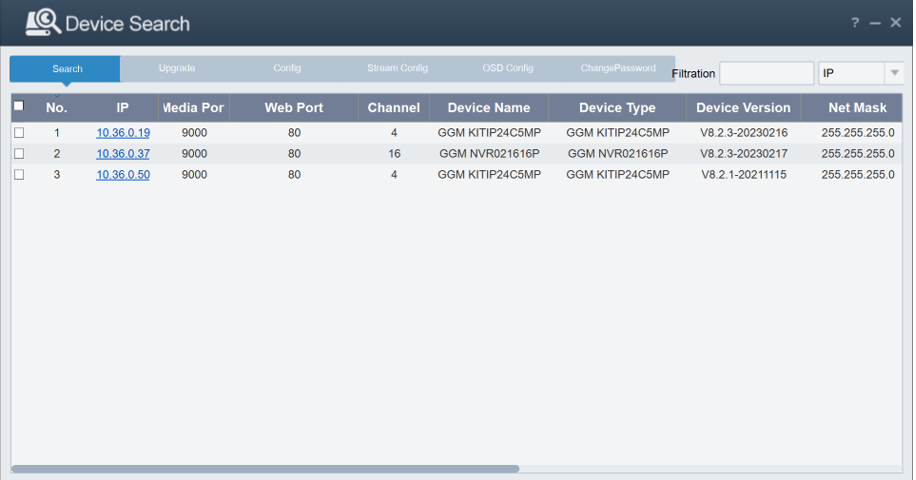Sort by the Net Mask column header
Viewport: 916px width, 480px height.
click(852, 107)
